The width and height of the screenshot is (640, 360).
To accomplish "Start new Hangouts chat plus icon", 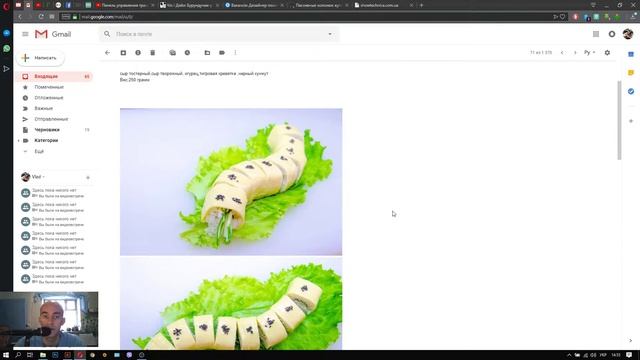I will (x=88, y=178).
